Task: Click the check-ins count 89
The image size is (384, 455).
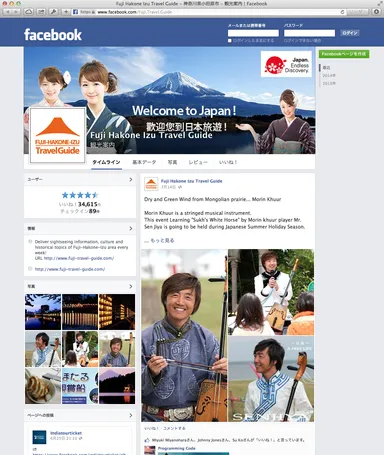Action: click(93, 211)
